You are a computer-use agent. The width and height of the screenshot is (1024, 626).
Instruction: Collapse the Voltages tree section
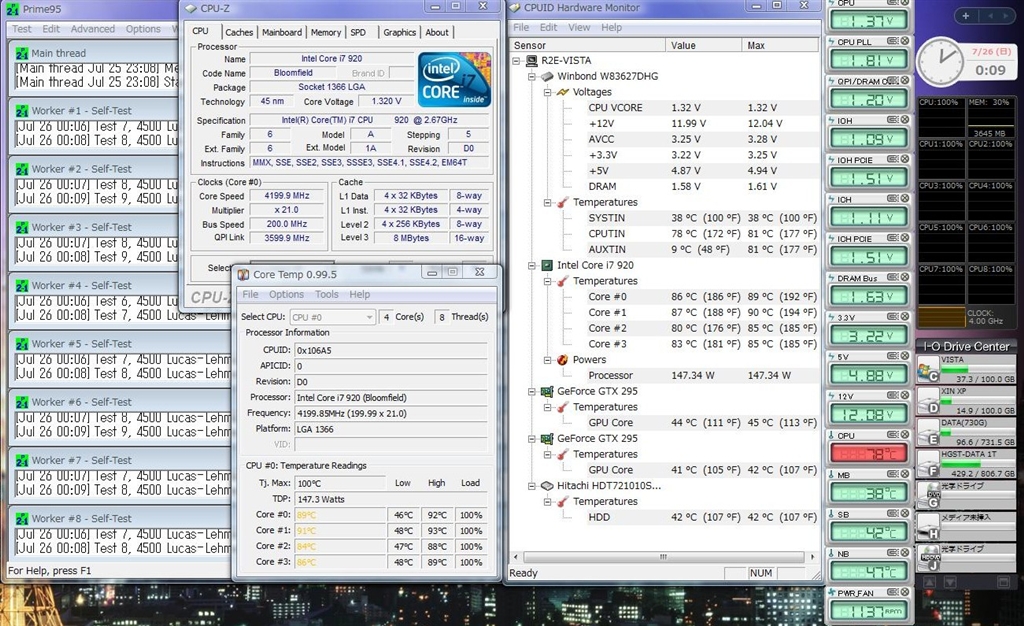pos(548,92)
